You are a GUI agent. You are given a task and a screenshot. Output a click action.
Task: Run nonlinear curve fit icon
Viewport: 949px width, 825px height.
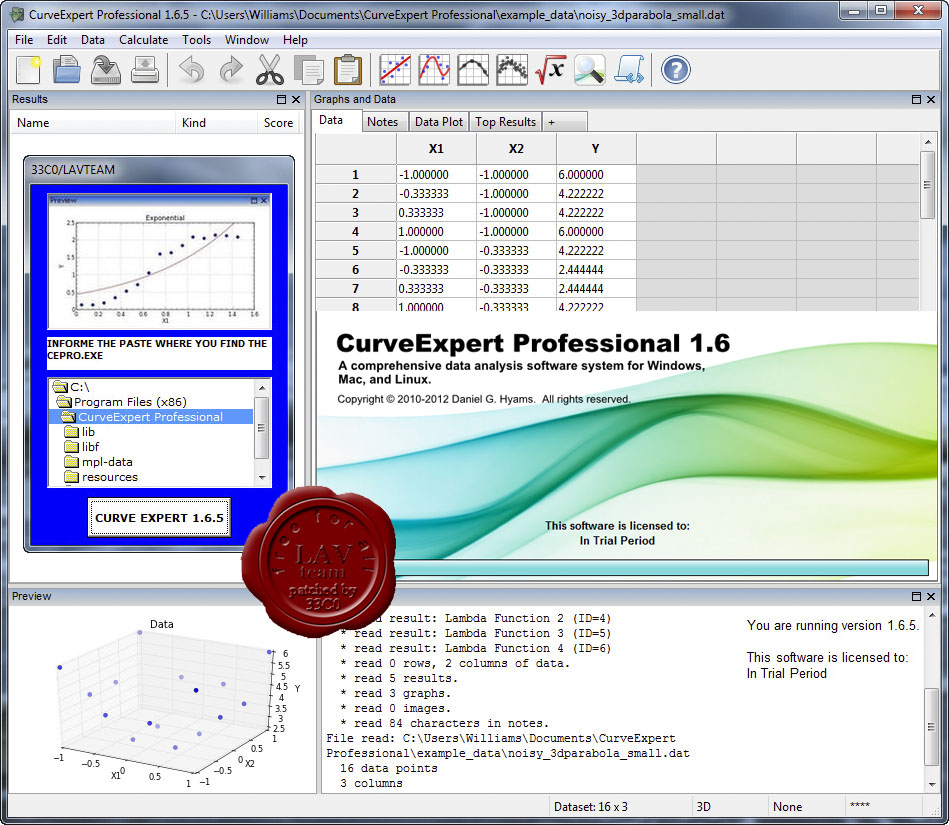(434, 70)
